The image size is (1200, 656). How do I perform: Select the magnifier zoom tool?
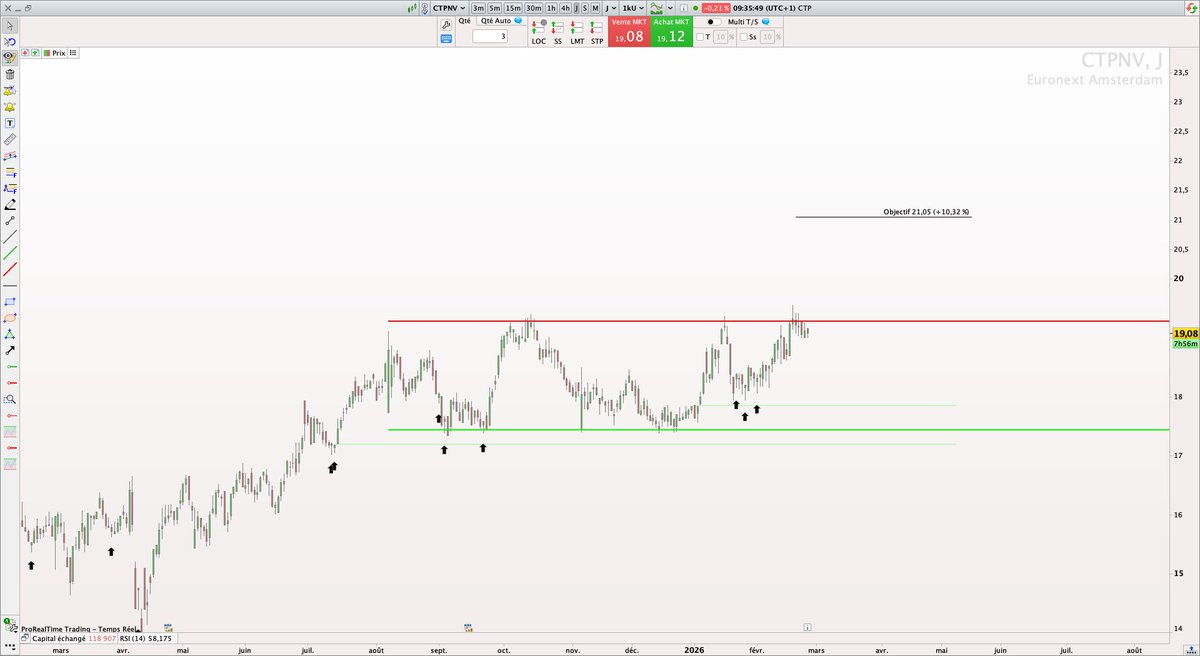pos(10,397)
